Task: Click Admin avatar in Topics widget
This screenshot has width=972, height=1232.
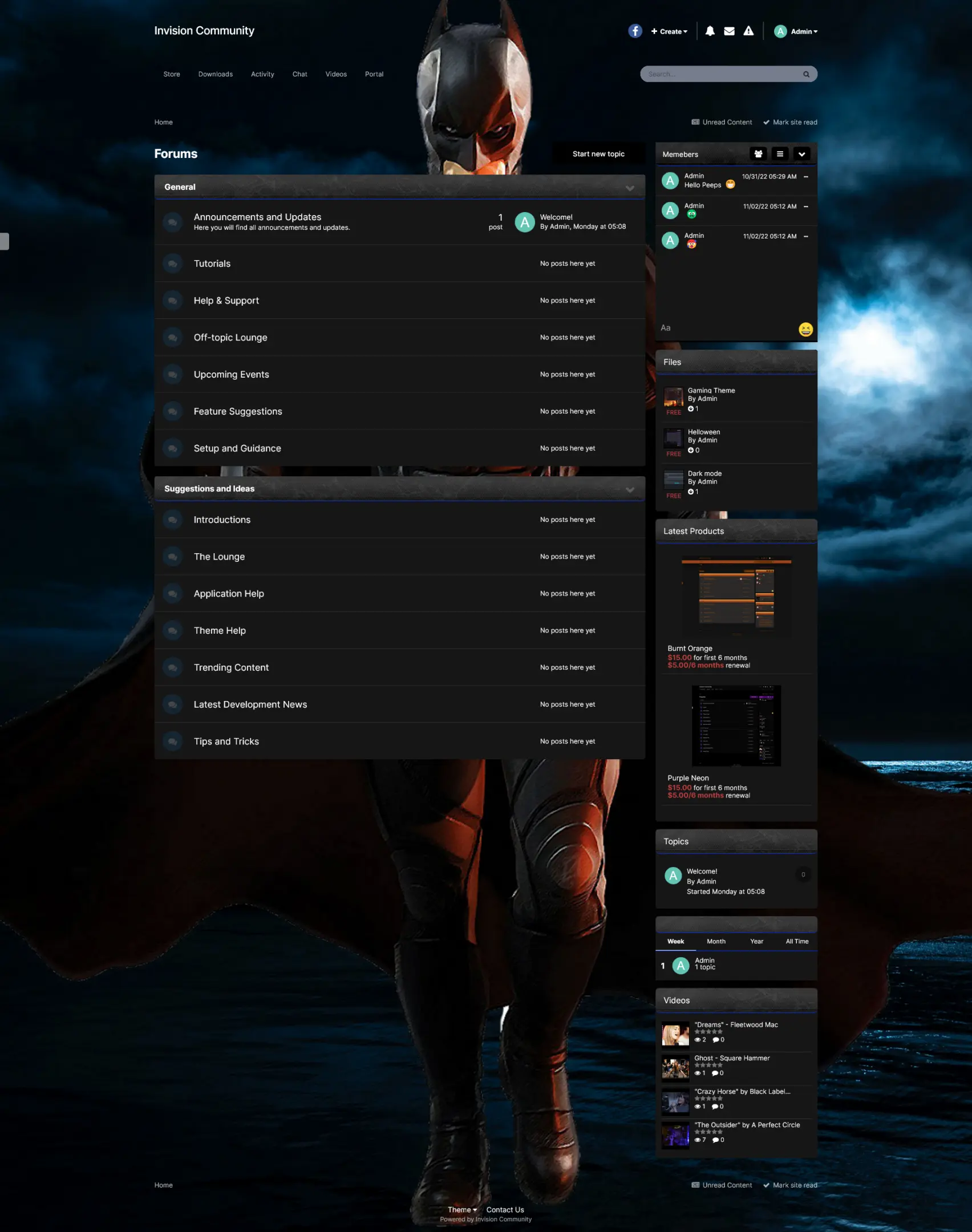Action: pyautogui.click(x=673, y=875)
